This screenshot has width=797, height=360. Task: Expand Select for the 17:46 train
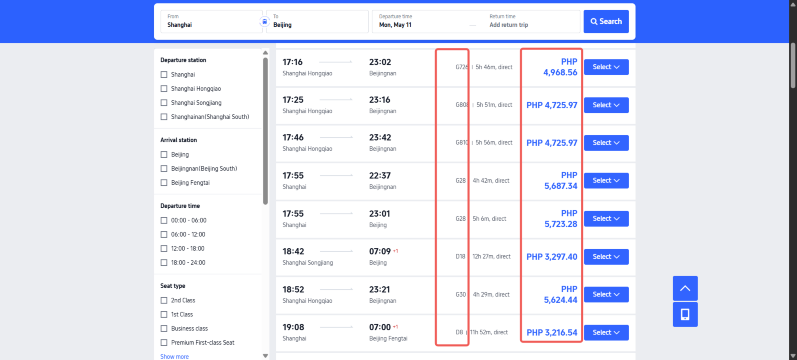point(606,143)
